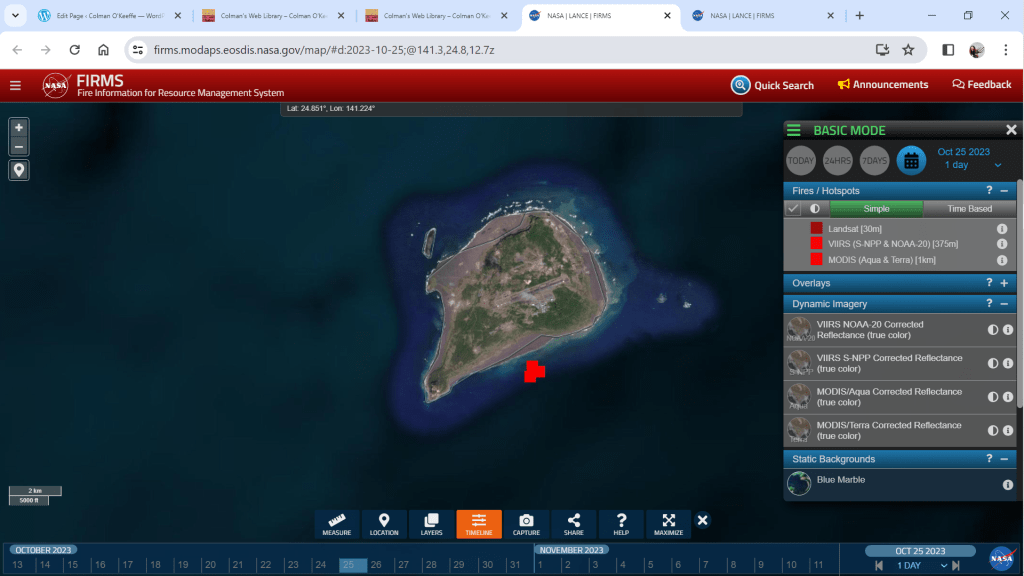
Task: Collapse the Dynamic Imagery section
Action: (x=1003, y=303)
